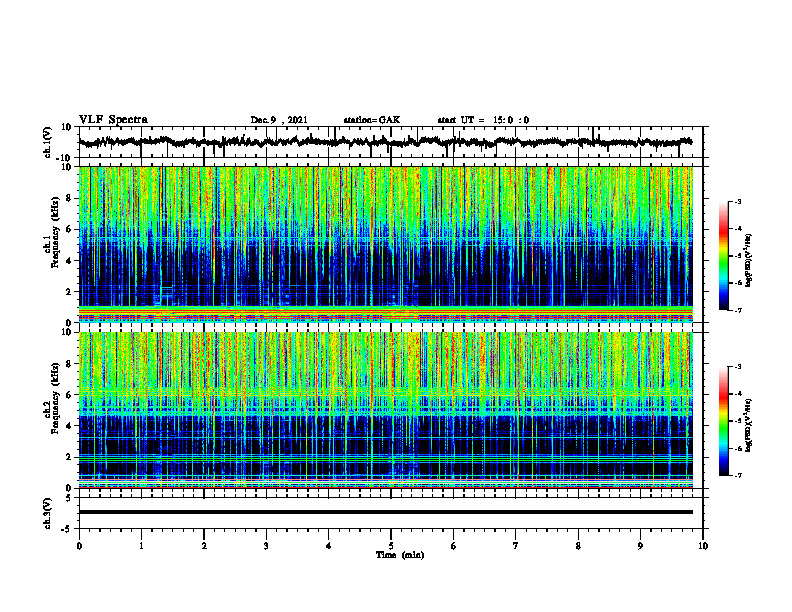The image size is (792, 612).
Task: Click the "-7" label on ch.1 colorbar
Action: click(x=738, y=311)
